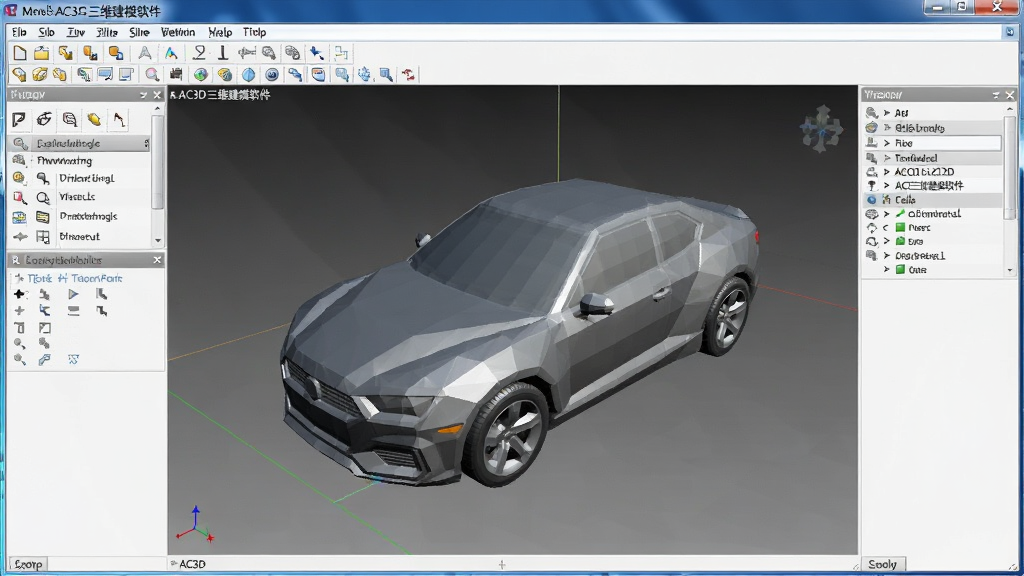Click the XYZ axis indicator in the viewport

point(195,524)
